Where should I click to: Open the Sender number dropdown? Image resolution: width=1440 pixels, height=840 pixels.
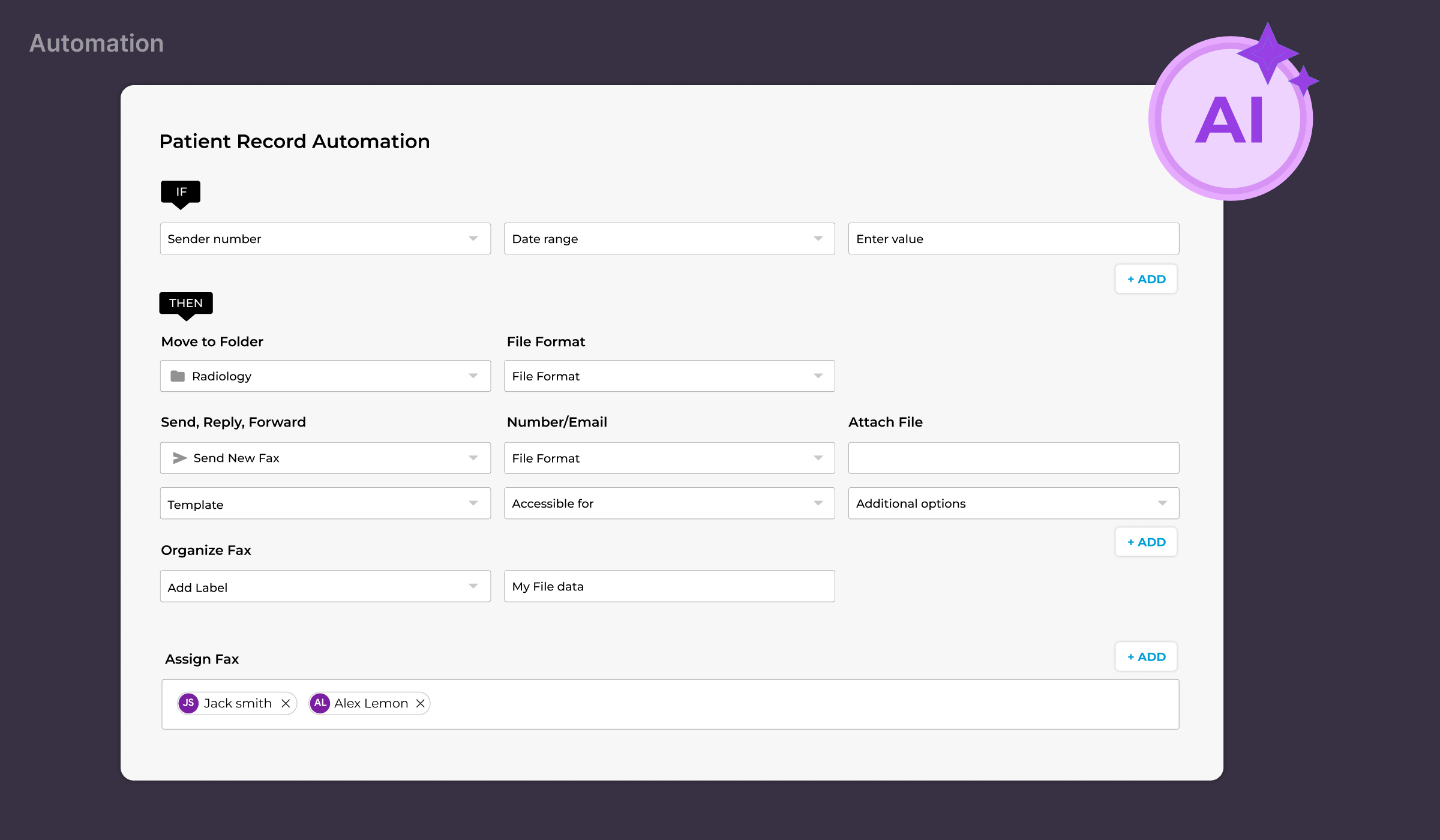325,239
